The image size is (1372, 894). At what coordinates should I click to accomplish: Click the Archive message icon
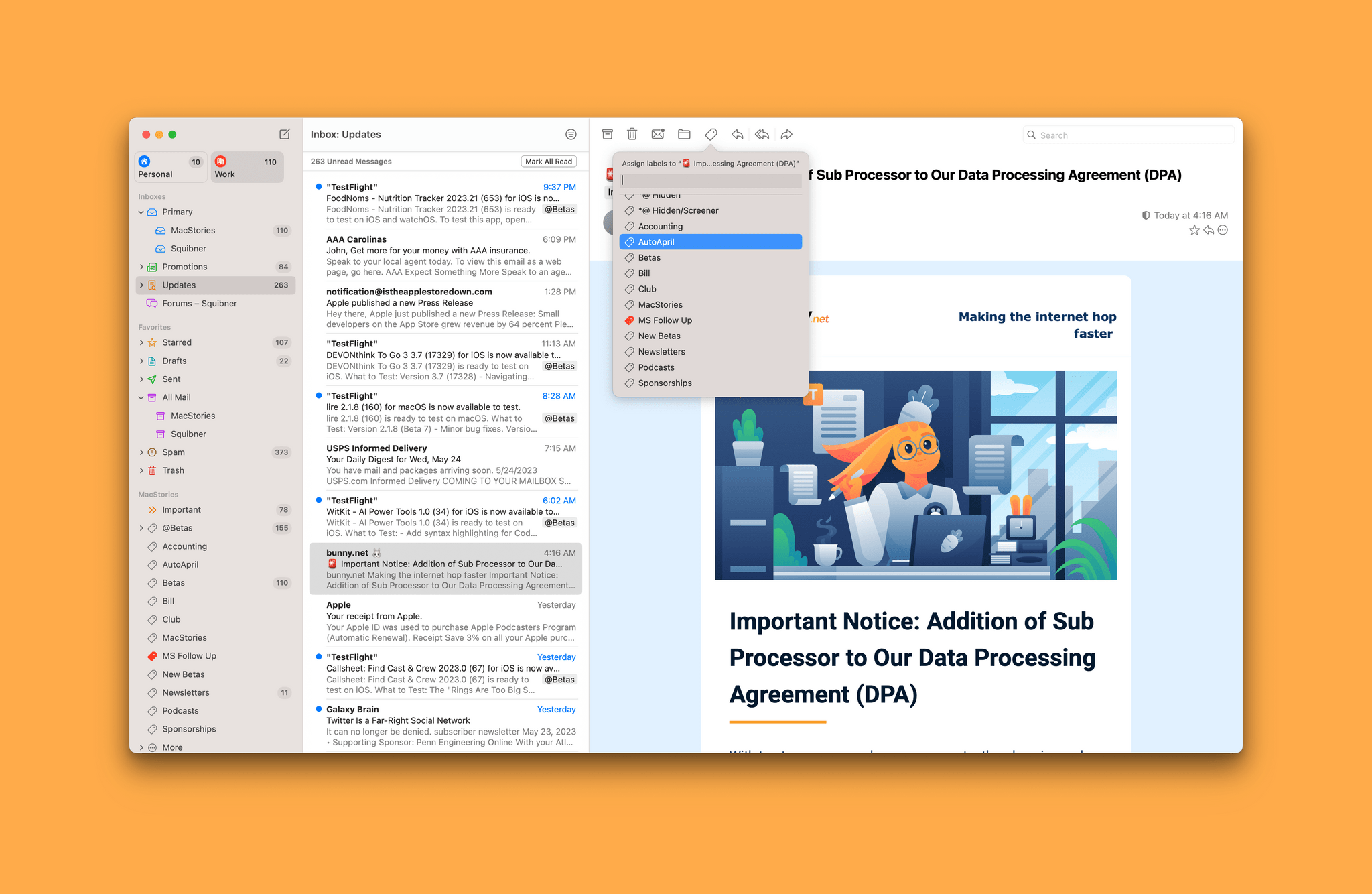609,134
